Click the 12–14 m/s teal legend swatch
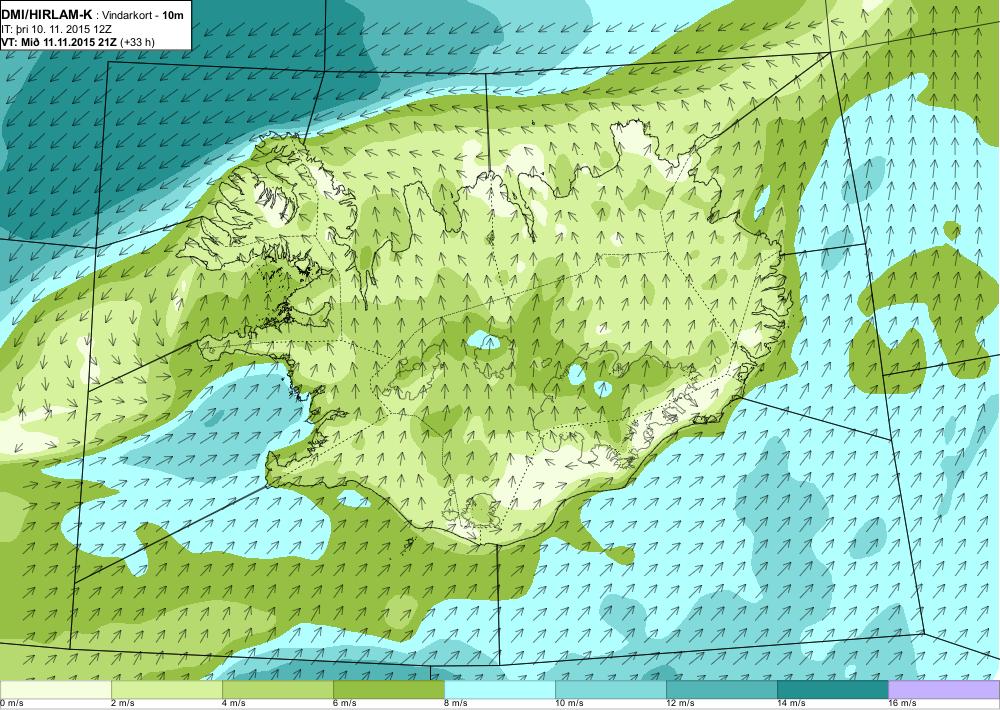Image resolution: width=1000 pixels, height=710 pixels. coord(722,689)
